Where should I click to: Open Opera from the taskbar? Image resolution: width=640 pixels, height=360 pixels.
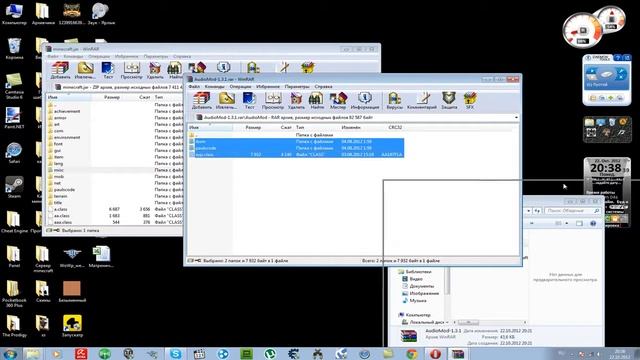435,354
